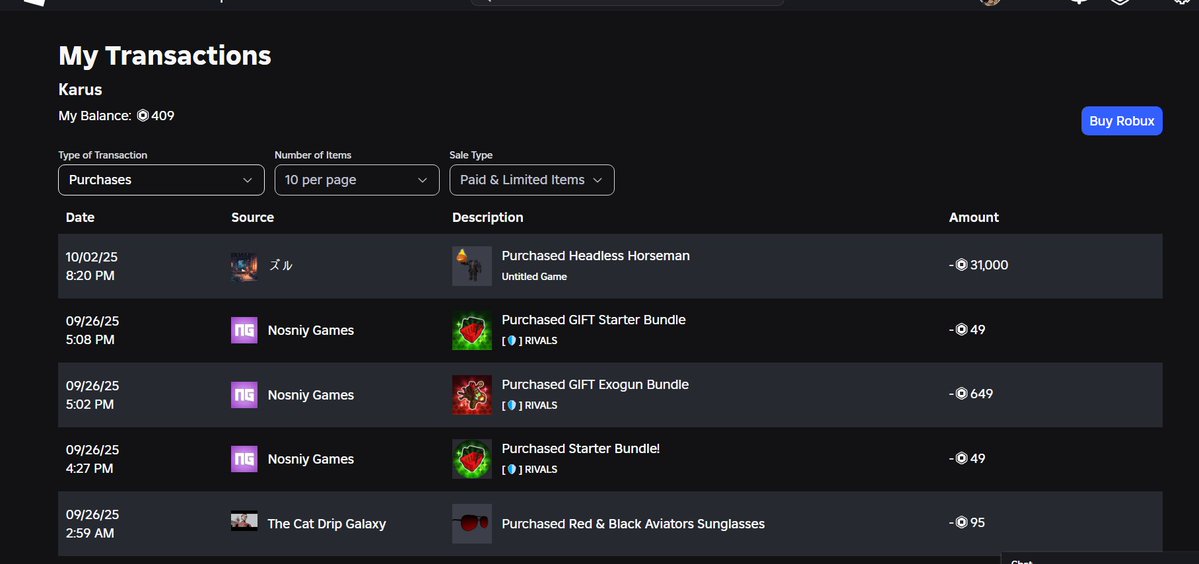Click The Cat Drip Galaxy source icon
1199x564 pixels.
244,522
